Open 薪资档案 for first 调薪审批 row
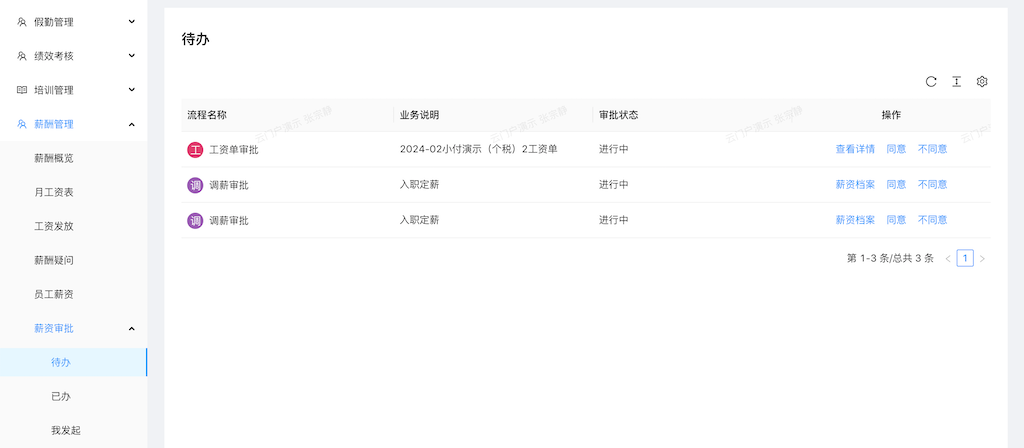 855,185
